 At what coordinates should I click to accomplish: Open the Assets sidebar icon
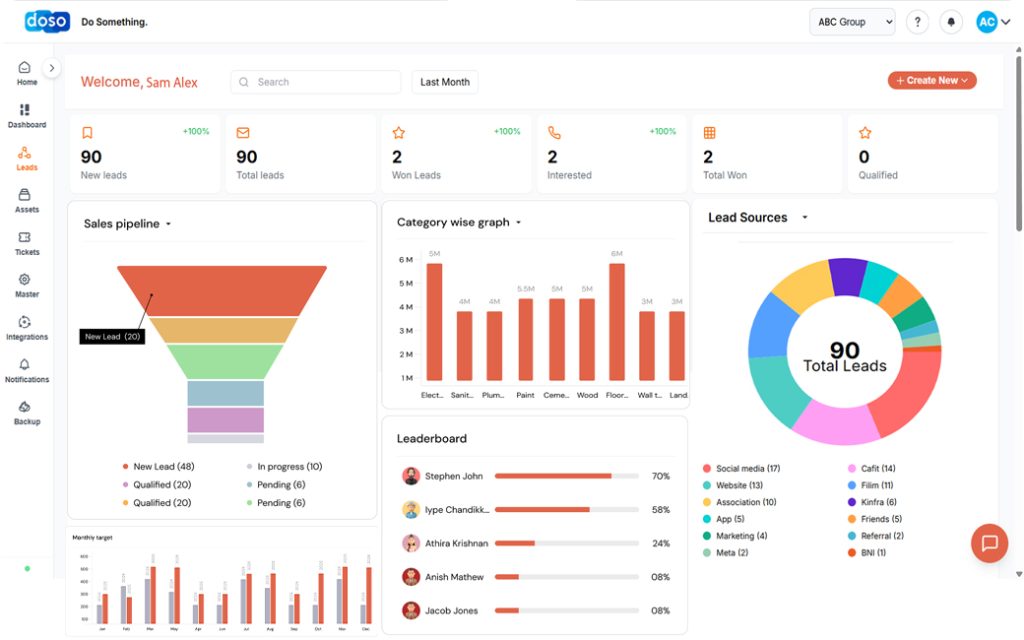click(x=25, y=195)
